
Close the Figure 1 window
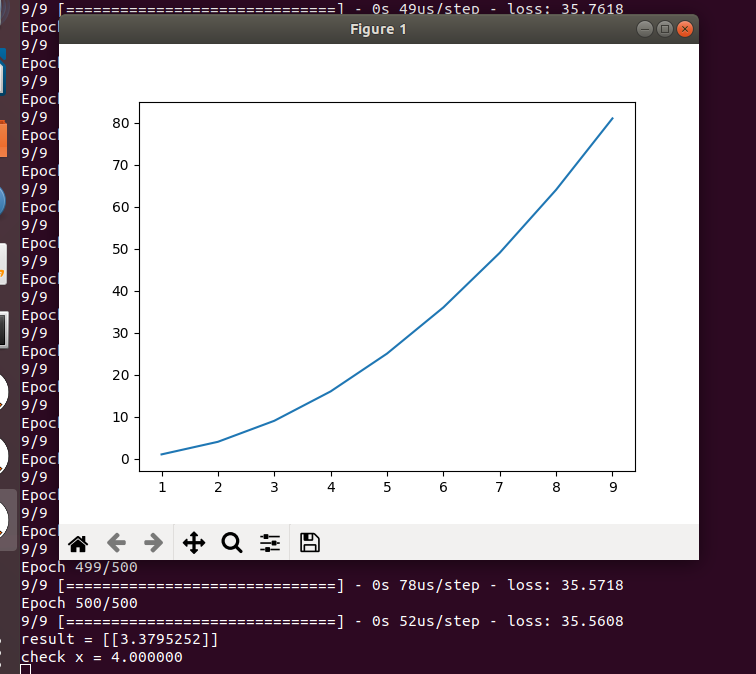685,29
